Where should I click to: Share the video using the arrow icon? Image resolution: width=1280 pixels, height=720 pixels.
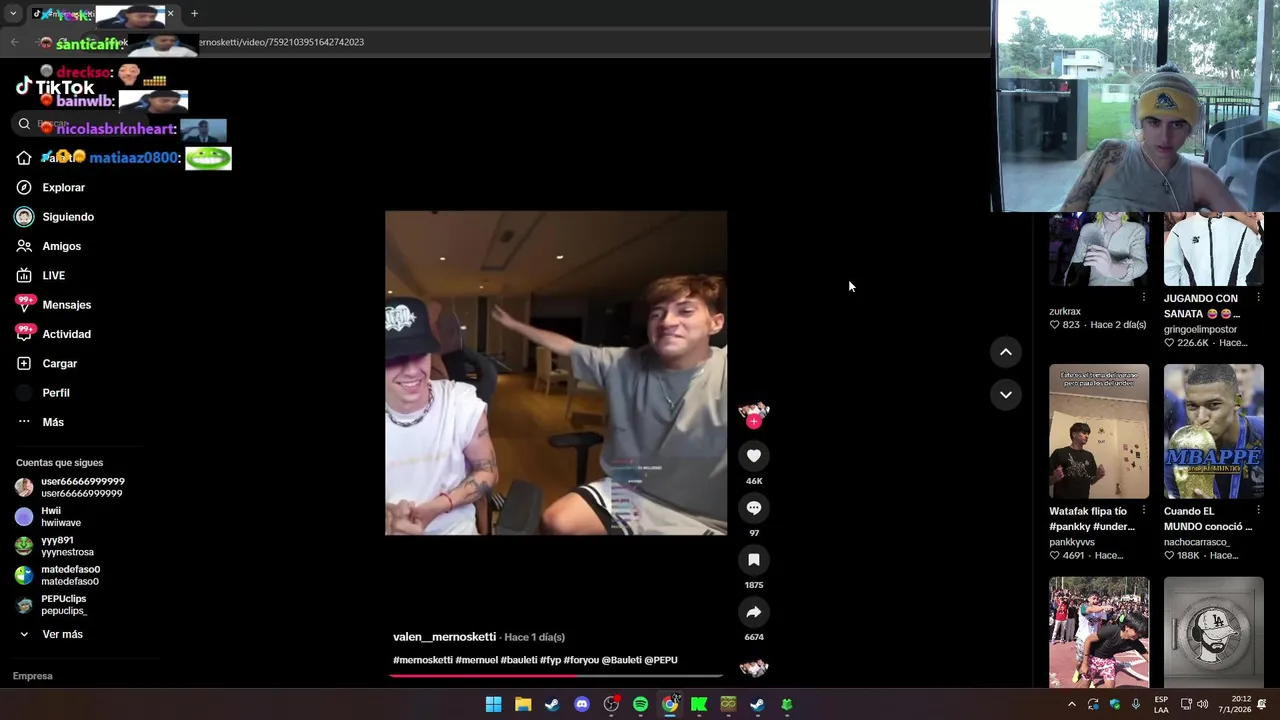[754, 612]
